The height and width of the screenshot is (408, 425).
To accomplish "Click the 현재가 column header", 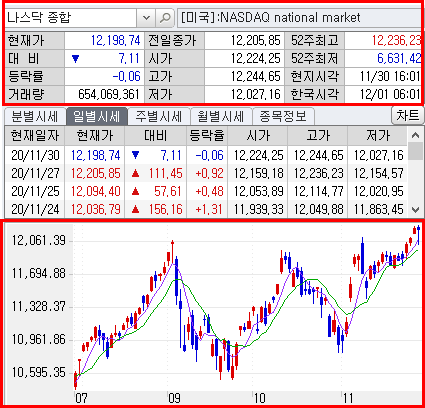I will pyautogui.click(x=95, y=136).
